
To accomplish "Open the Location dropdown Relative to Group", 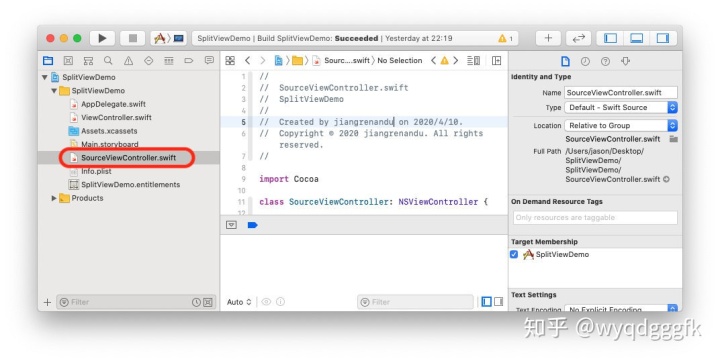I will (621, 125).
